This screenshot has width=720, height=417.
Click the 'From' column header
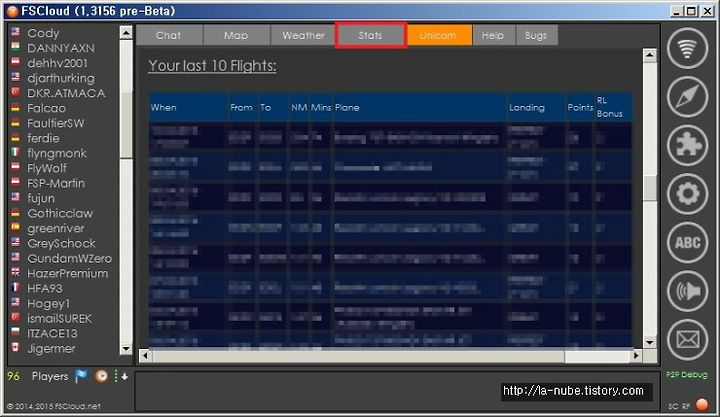click(242, 107)
